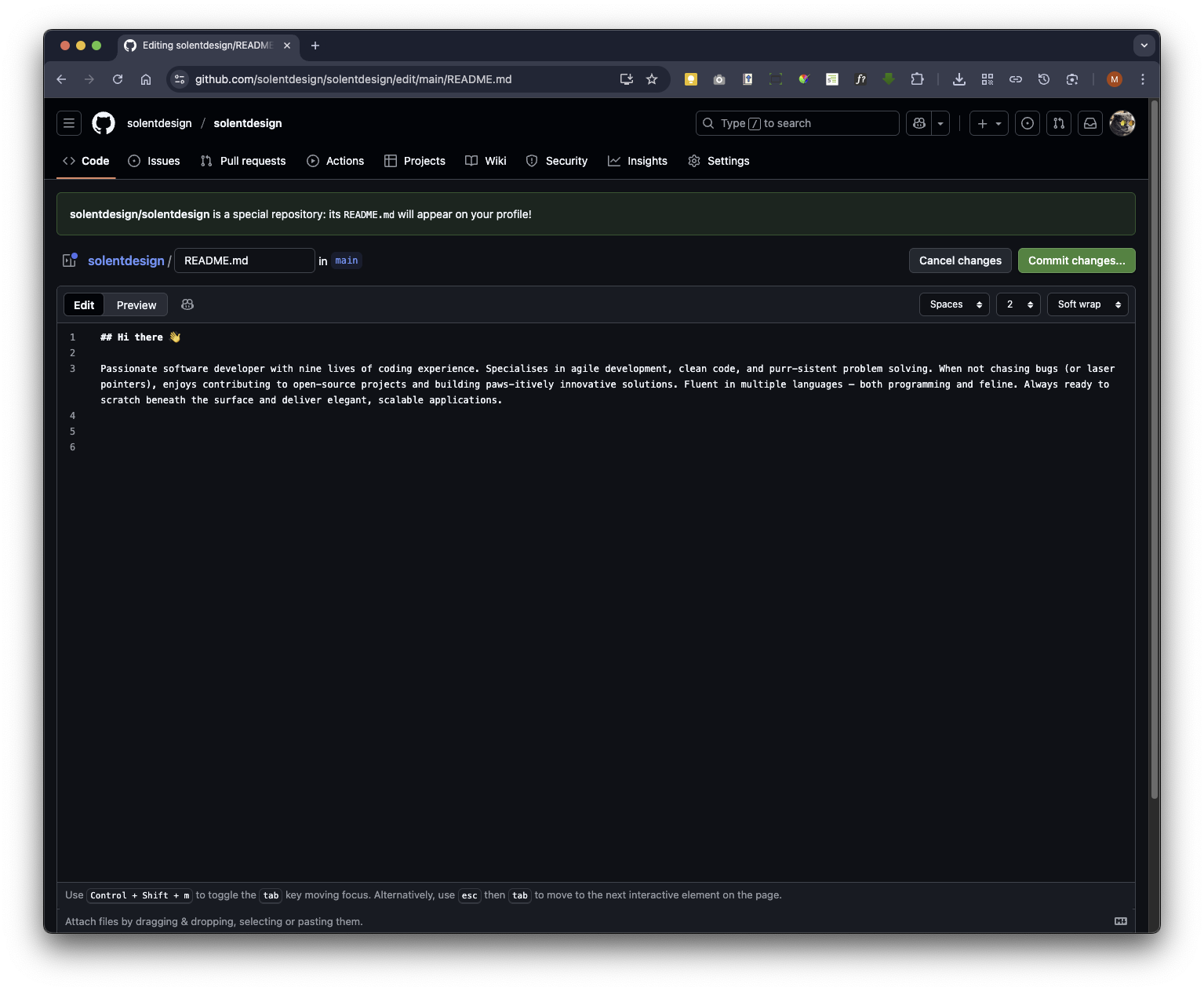Click the README.md filename input field
The image size is (1204, 991).
244,261
